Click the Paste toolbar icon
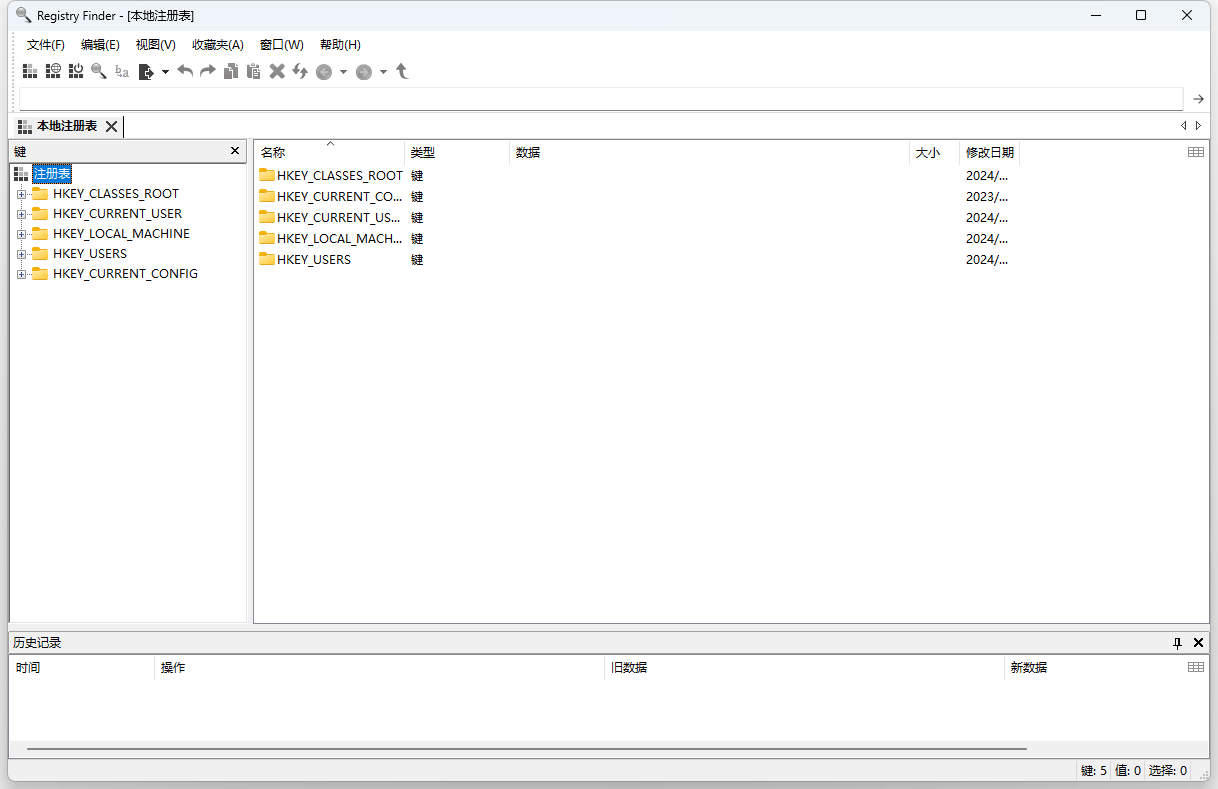 point(254,71)
